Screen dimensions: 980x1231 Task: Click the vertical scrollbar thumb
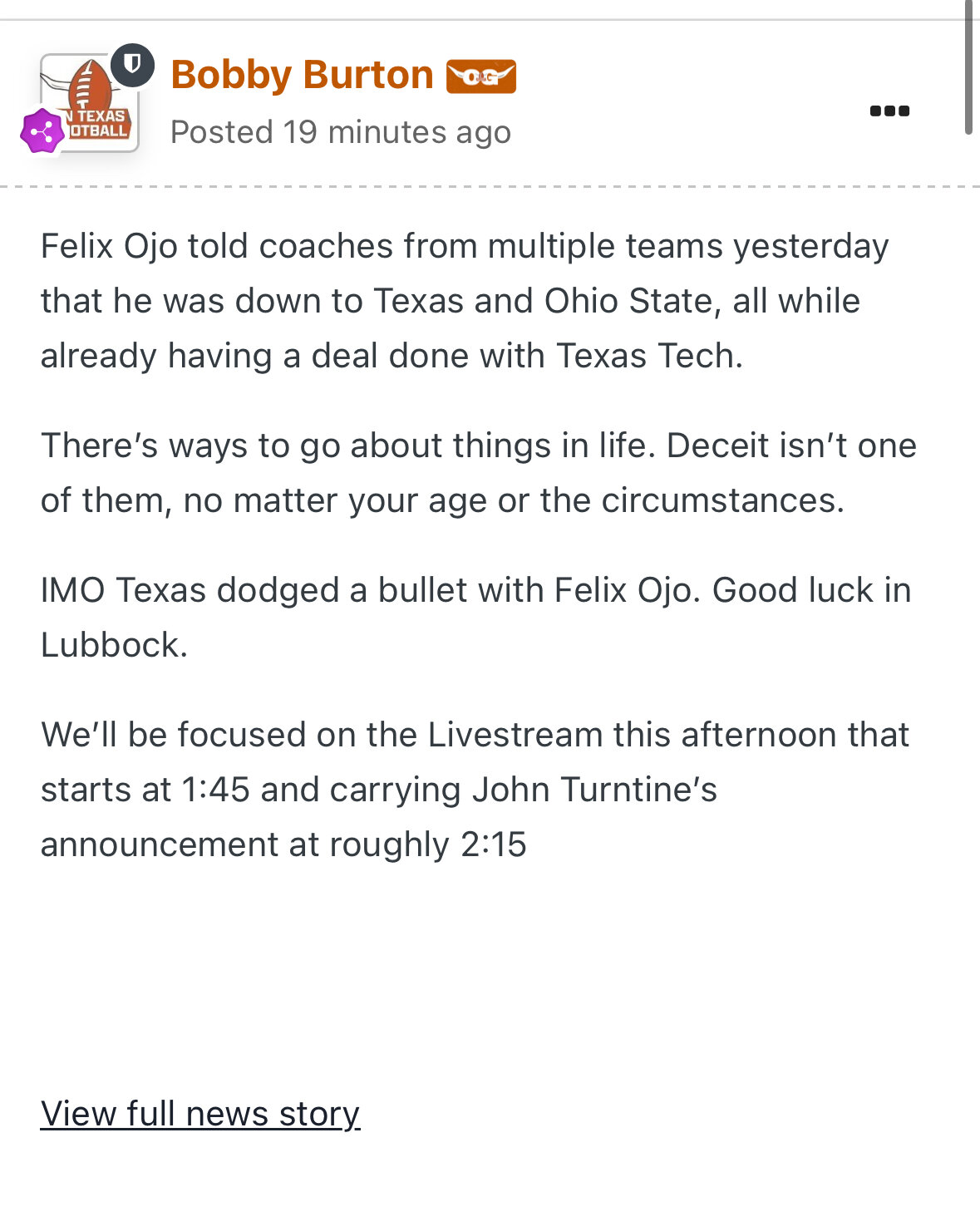pos(969,66)
